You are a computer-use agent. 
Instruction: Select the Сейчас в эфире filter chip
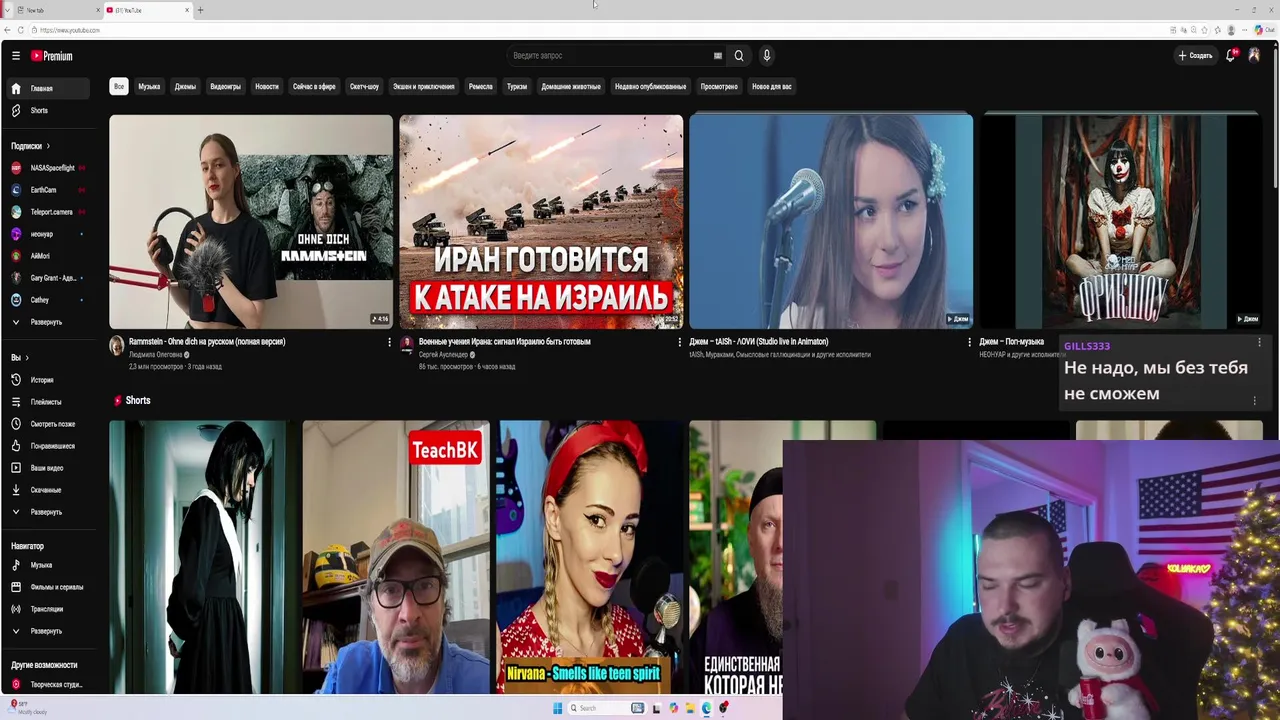(x=314, y=86)
